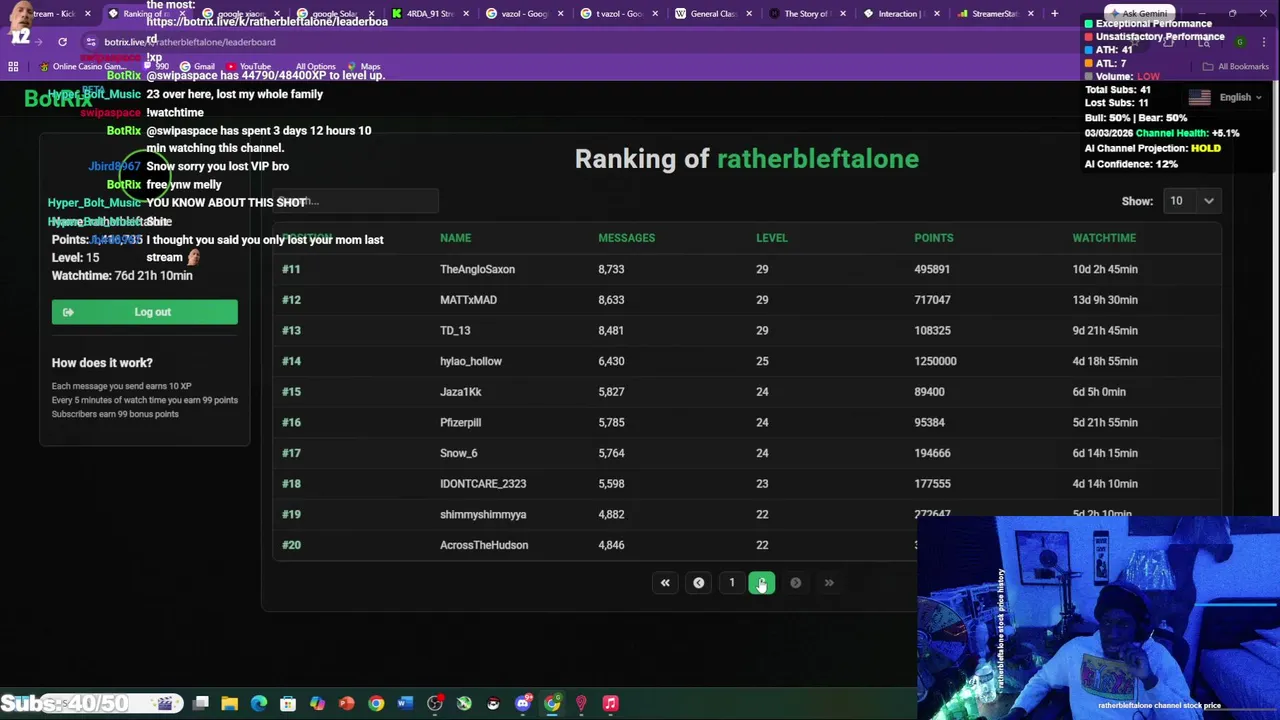Select user Jaza1Kk in the ranking
This screenshot has width=1280, height=720.
pos(461,392)
